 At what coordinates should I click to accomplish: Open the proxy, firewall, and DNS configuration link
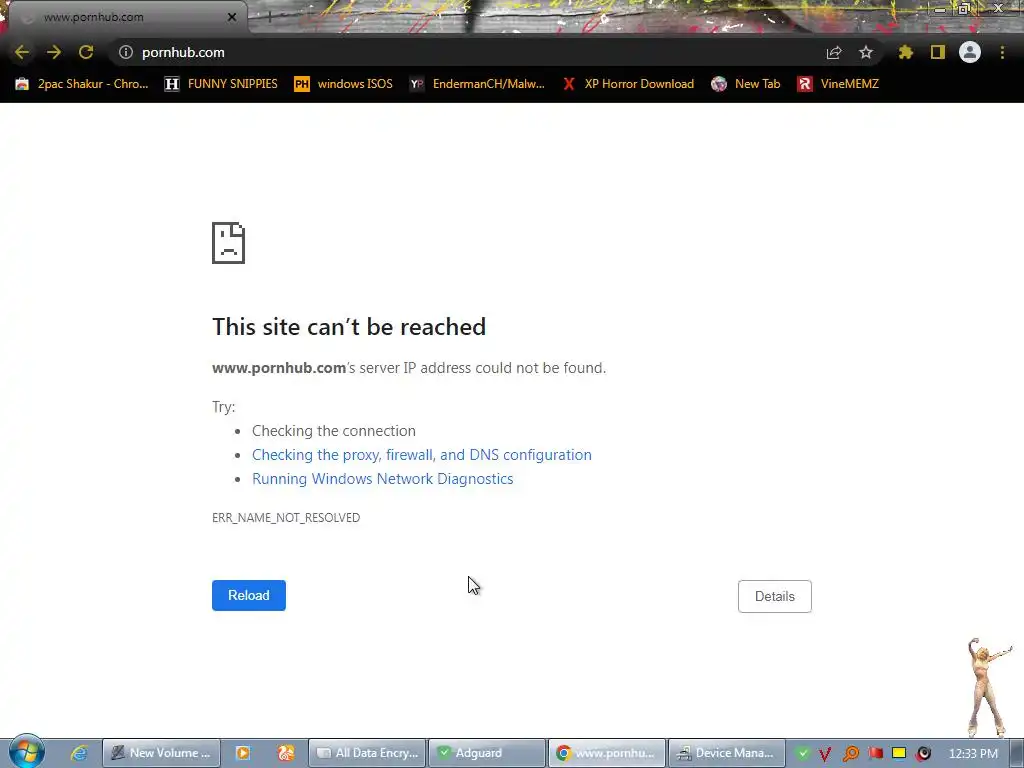point(422,455)
